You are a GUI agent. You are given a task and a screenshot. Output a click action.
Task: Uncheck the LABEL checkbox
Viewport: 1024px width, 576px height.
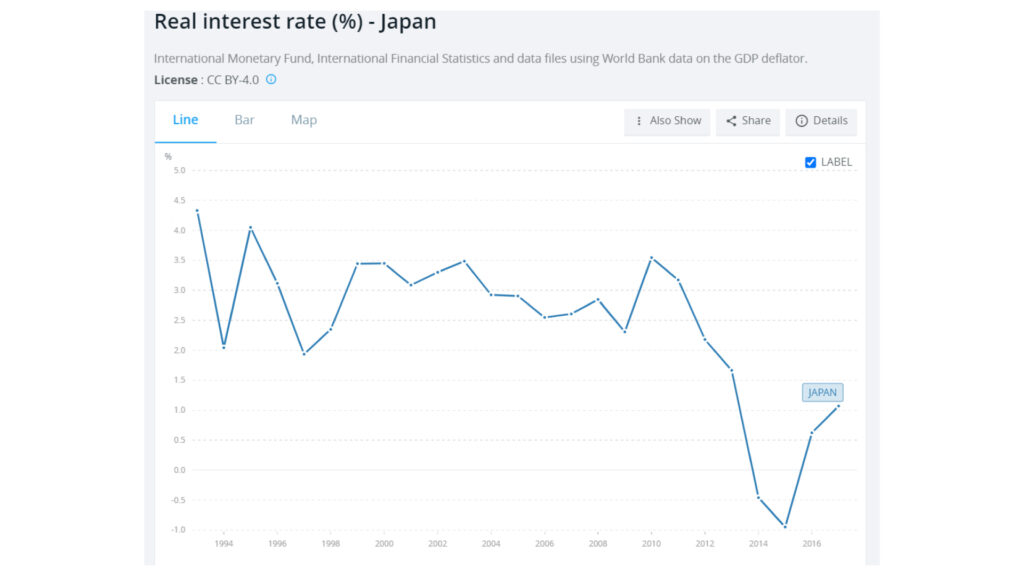click(810, 163)
